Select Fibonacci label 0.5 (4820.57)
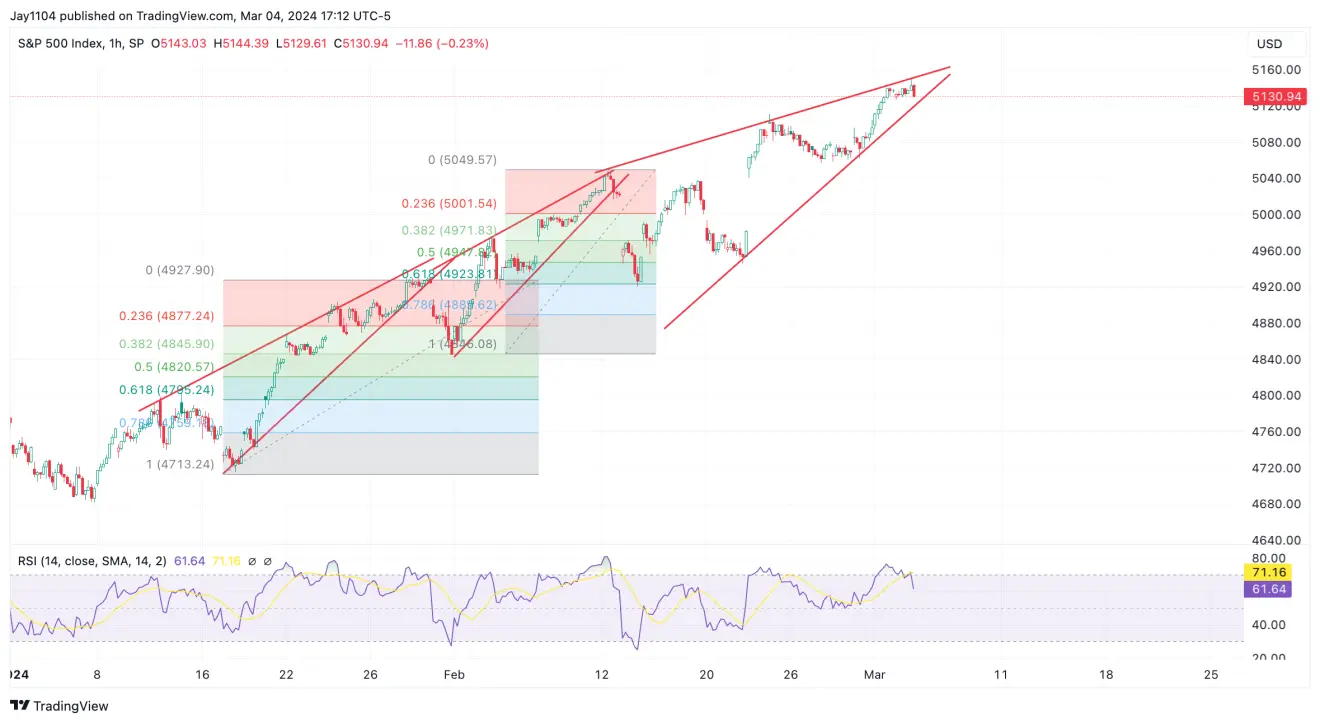 coord(174,366)
